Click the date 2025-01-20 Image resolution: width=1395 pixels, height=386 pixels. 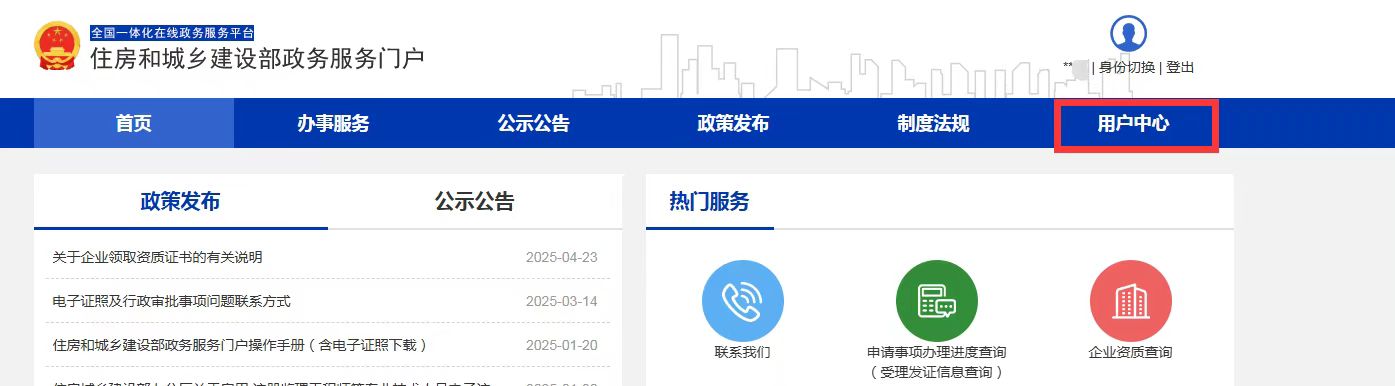tap(562, 345)
